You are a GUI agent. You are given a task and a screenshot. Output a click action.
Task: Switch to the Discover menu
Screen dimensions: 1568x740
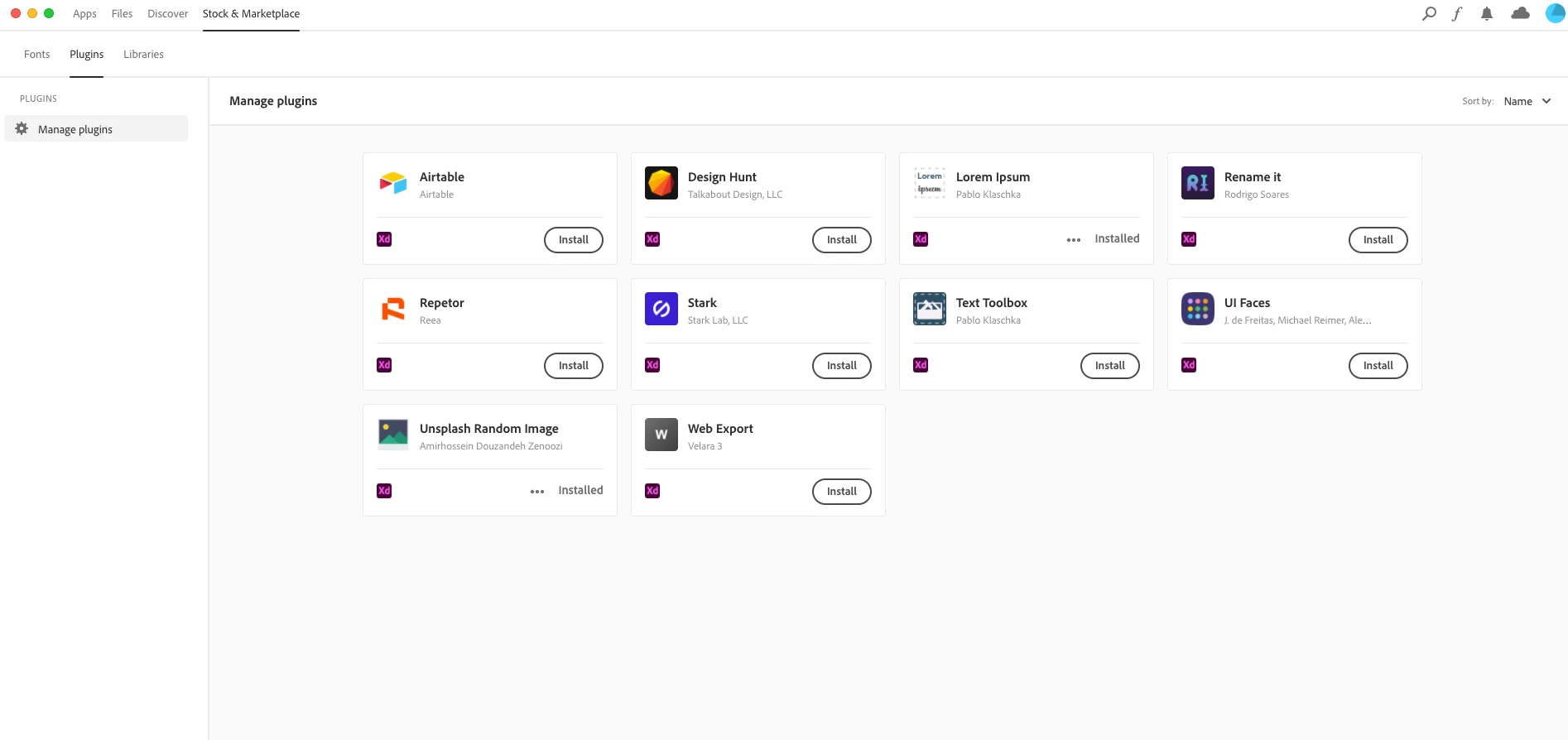tap(167, 13)
